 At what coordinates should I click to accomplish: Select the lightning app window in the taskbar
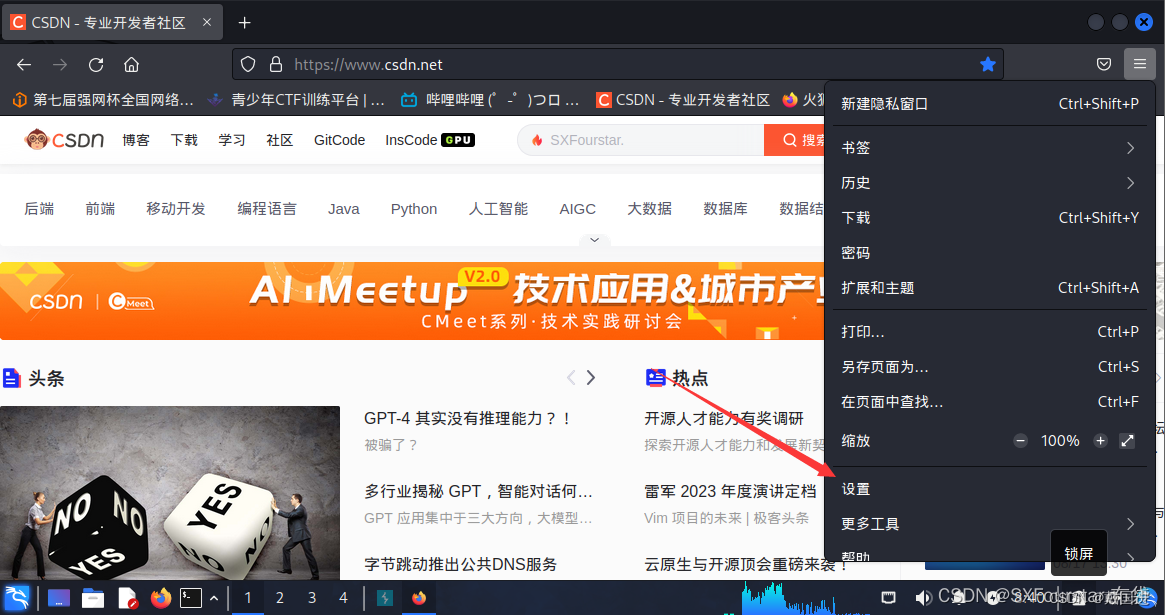385,598
